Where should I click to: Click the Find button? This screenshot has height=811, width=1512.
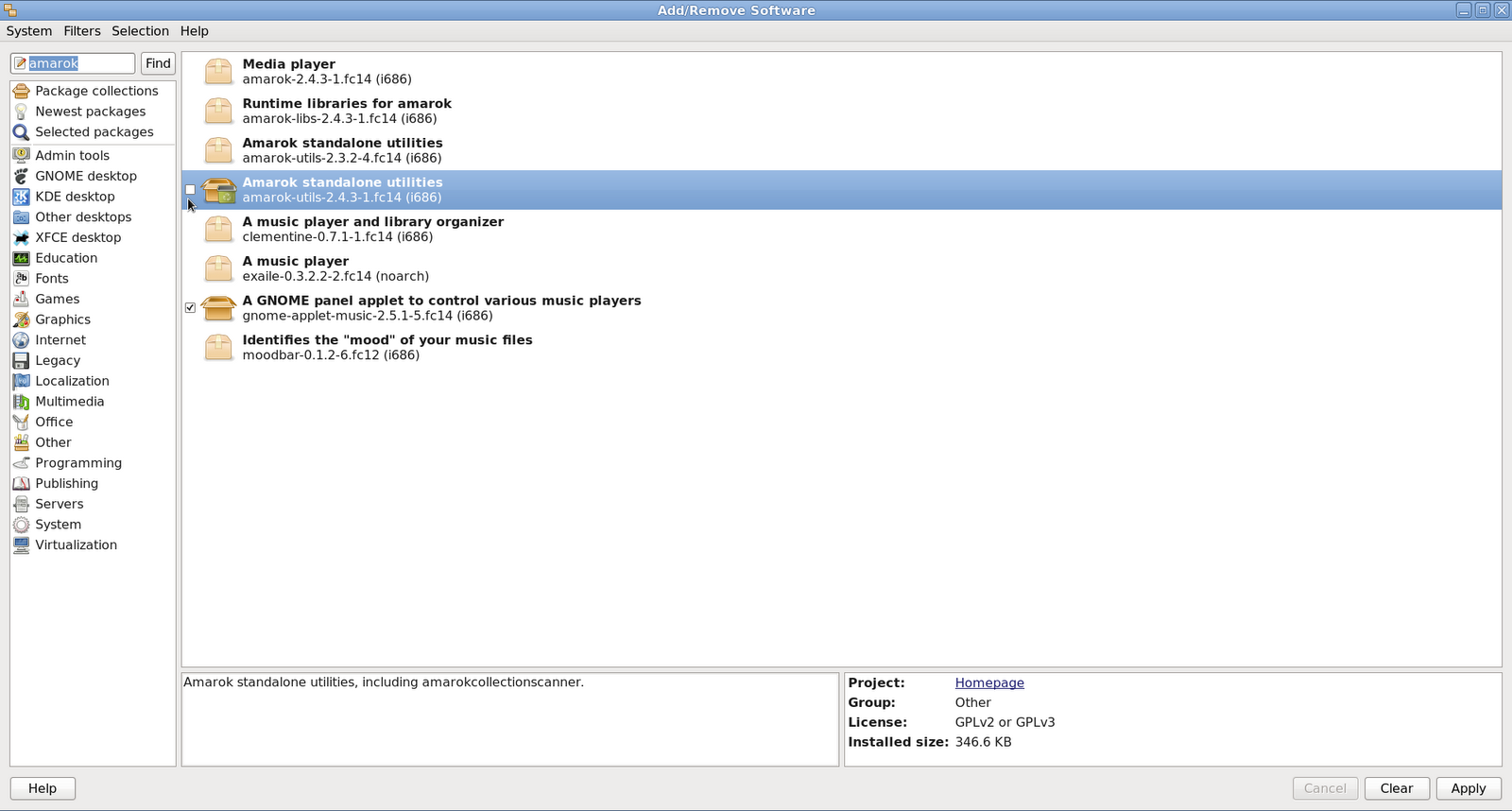158,63
